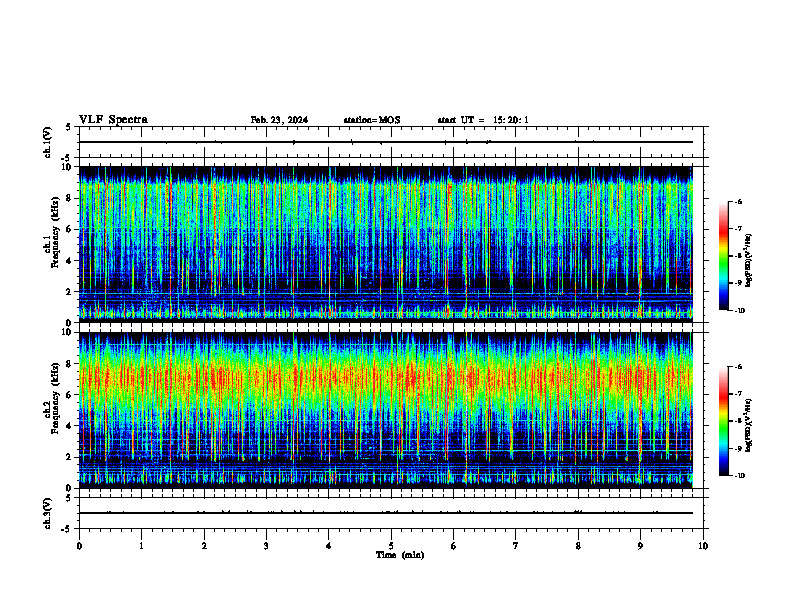Image resolution: width=792 pixels, height=612 pixels.
Task: Click the "ch.1(V)" waveform axis label
Action: tap(48, 142)
